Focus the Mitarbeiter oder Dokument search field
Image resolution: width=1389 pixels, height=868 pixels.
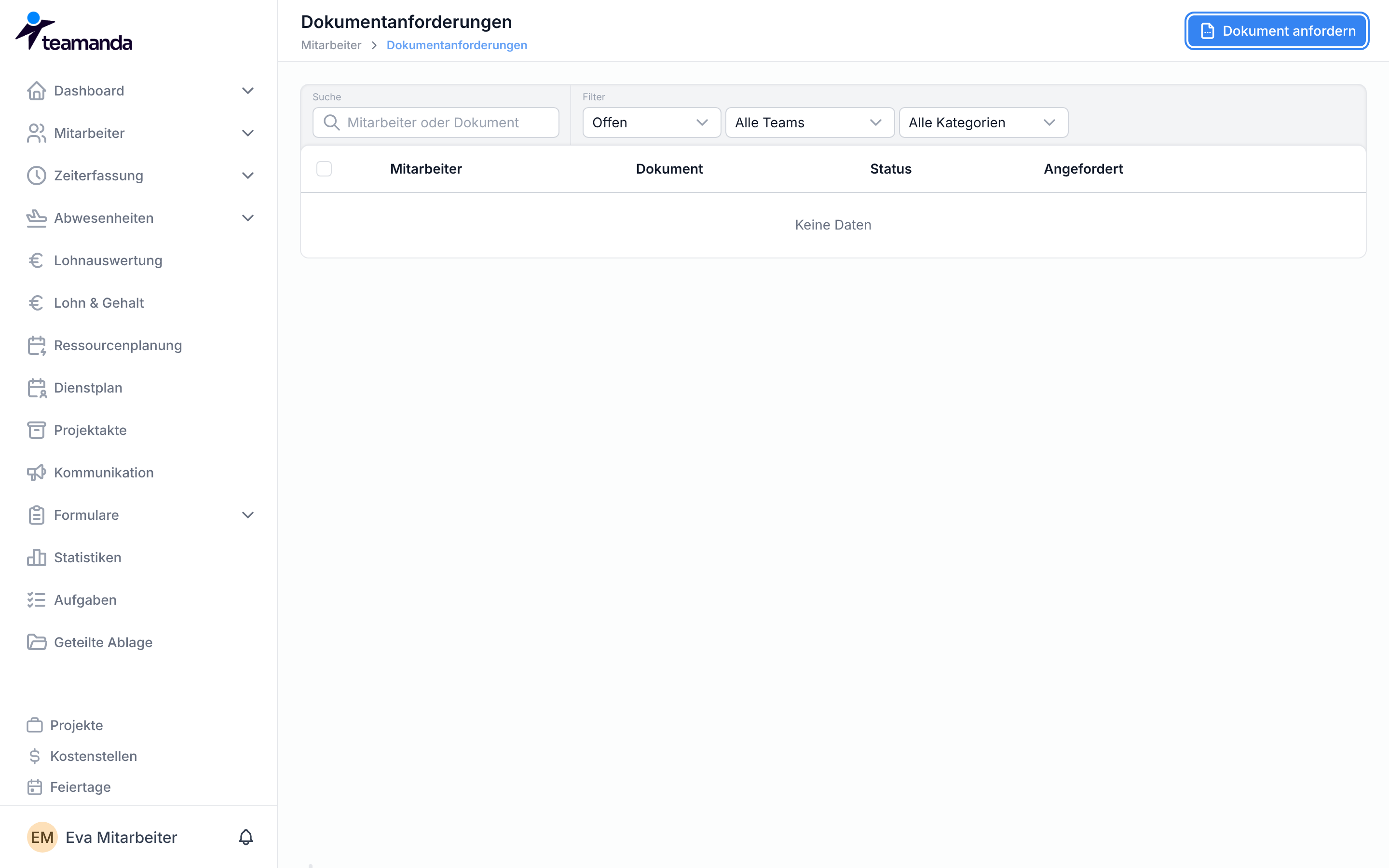coord(436,122)
